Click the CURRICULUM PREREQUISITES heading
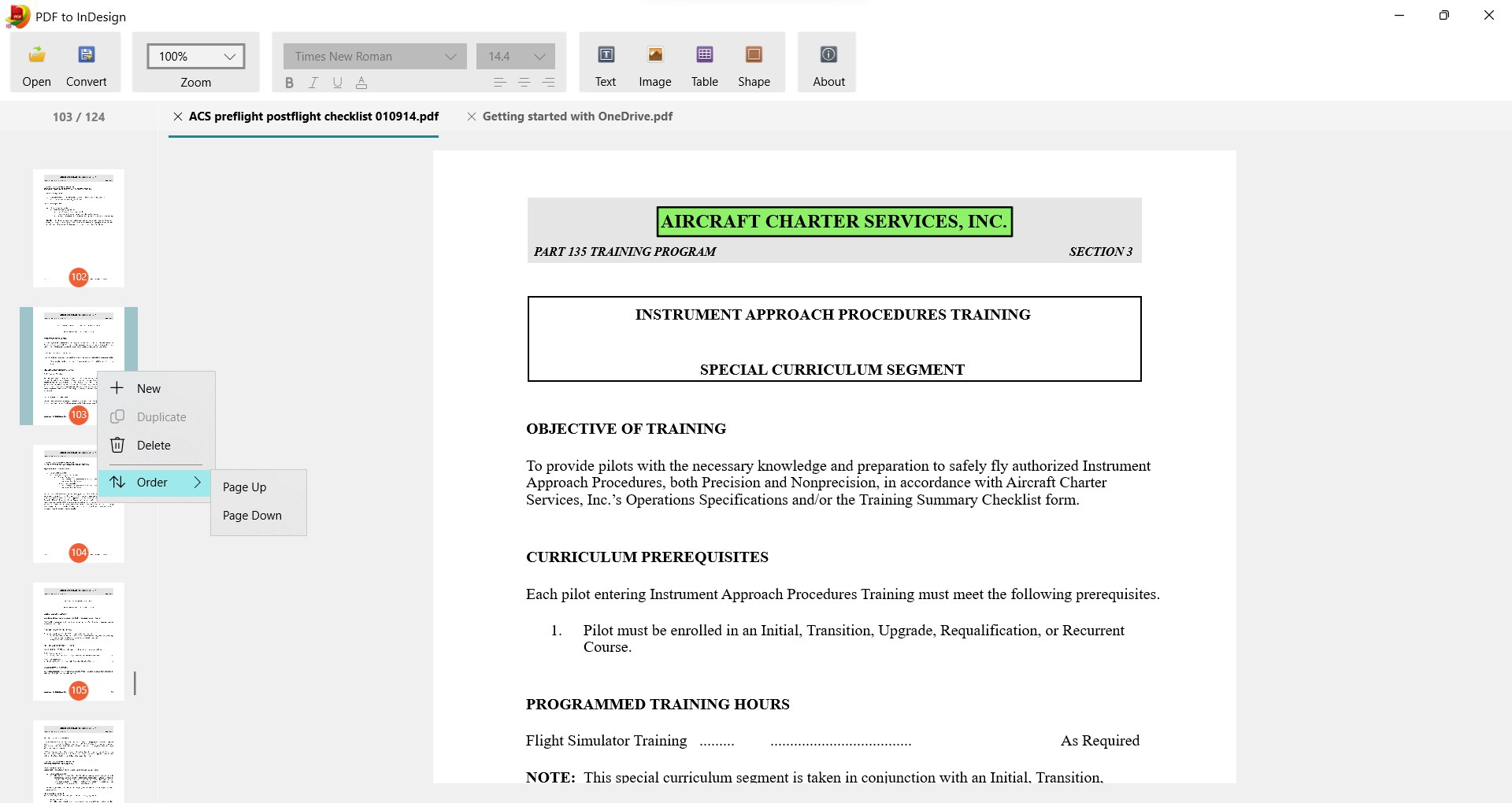This screenshot has width=1512, height=803. (647, 557)
